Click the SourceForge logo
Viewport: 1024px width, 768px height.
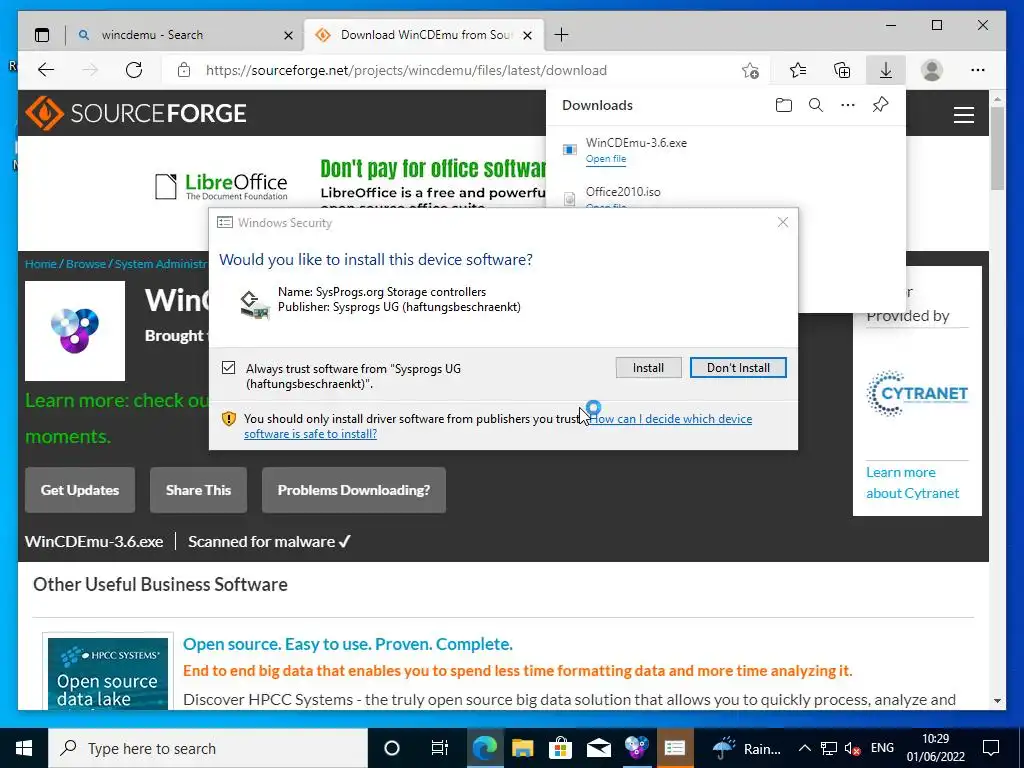click(136, 113)
